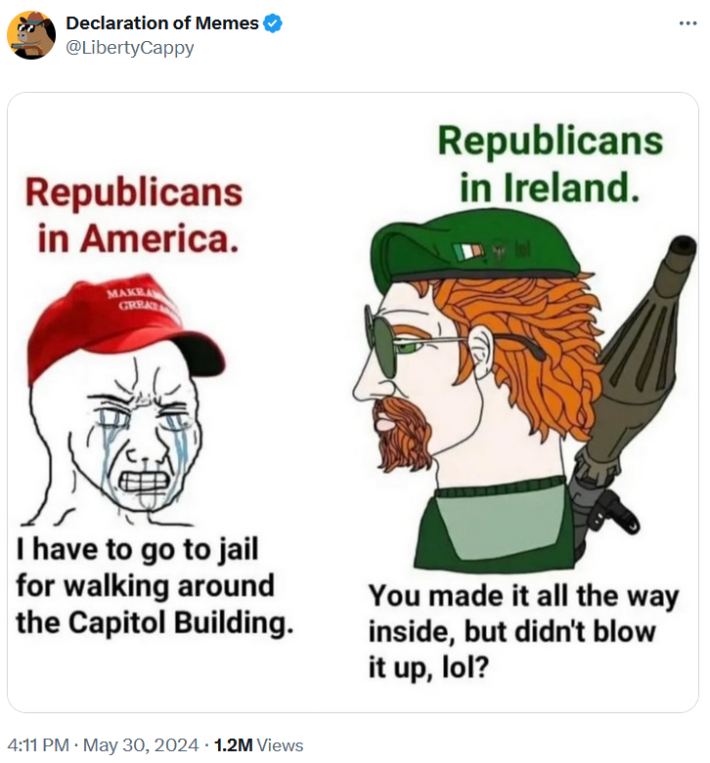Screen dimensions: 710x763
Task: Open the Declaration of Memes display name
Action: tap(162, 24)
